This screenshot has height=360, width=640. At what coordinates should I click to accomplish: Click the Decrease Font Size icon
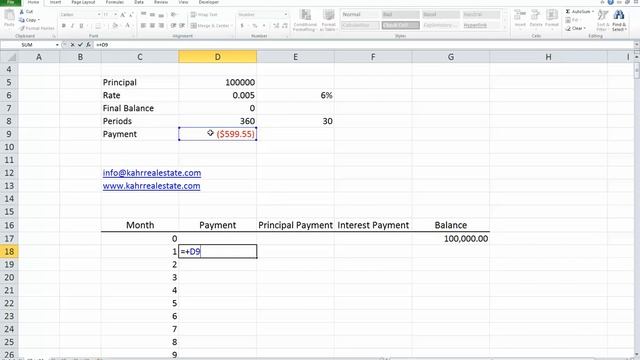point(131,15)
